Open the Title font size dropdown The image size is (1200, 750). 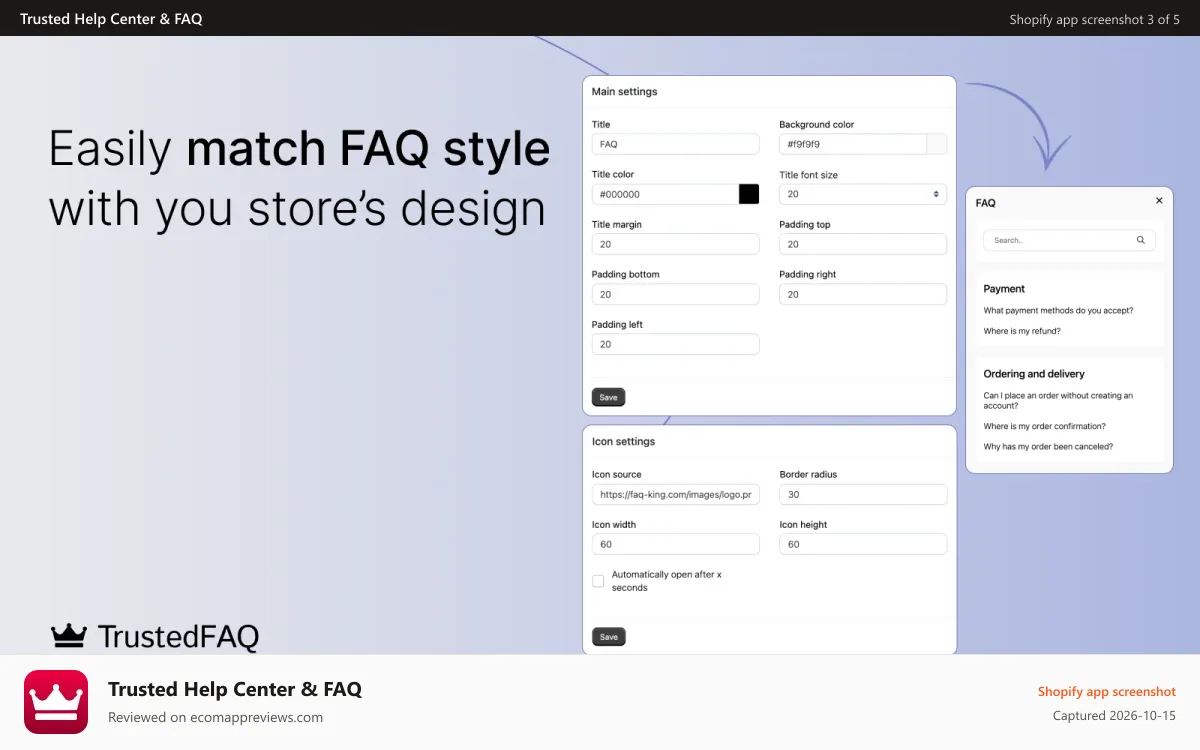click(x=863, y=194)
